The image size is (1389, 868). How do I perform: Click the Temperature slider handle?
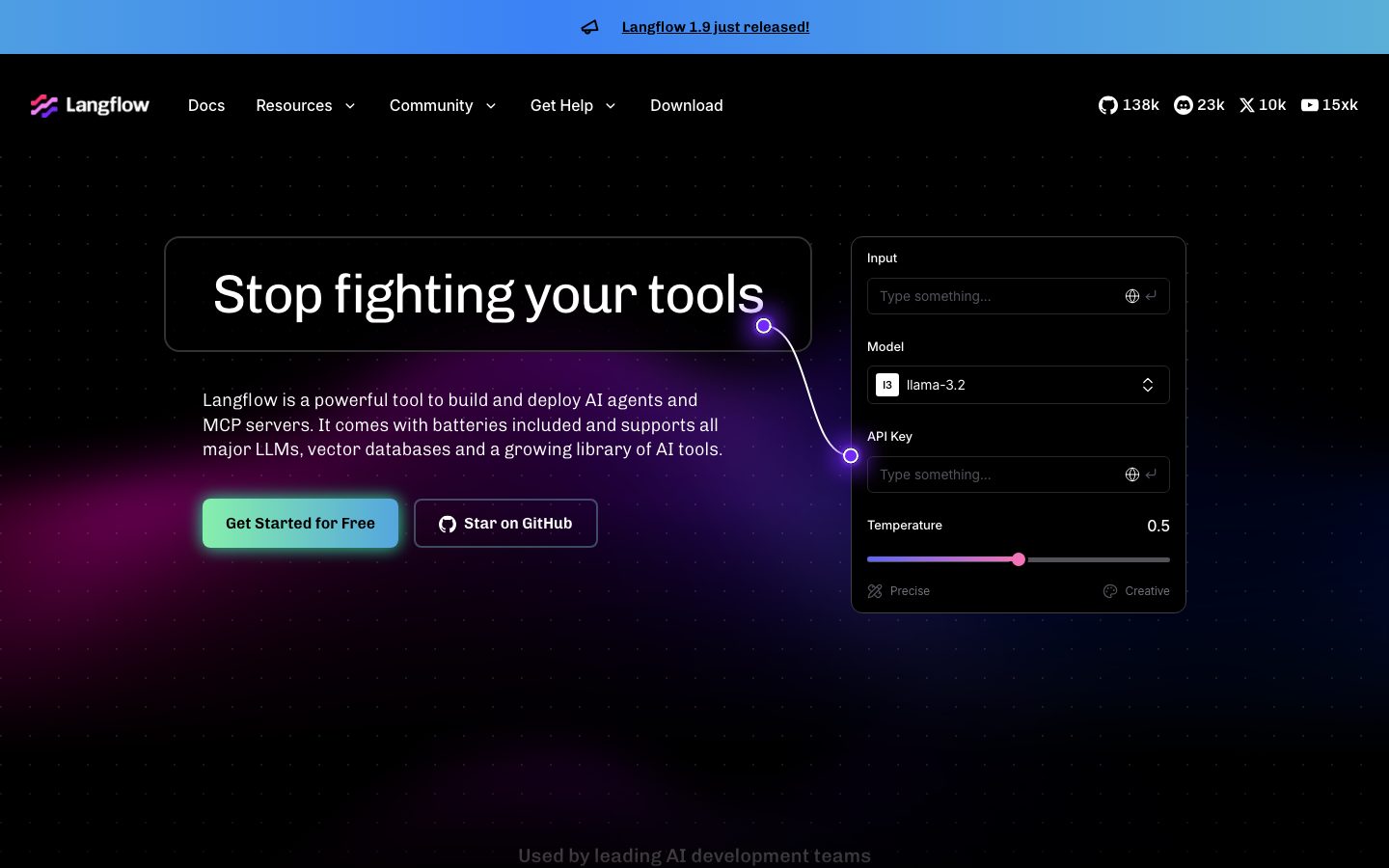[1019, 559]
